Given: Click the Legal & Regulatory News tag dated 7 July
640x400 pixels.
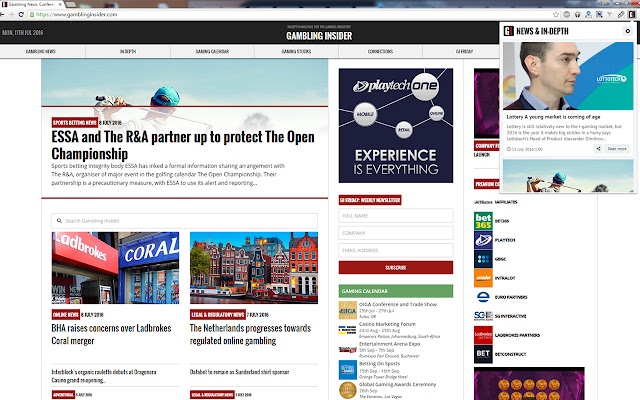Looking at the screenshot, I should tap(218, 314).
